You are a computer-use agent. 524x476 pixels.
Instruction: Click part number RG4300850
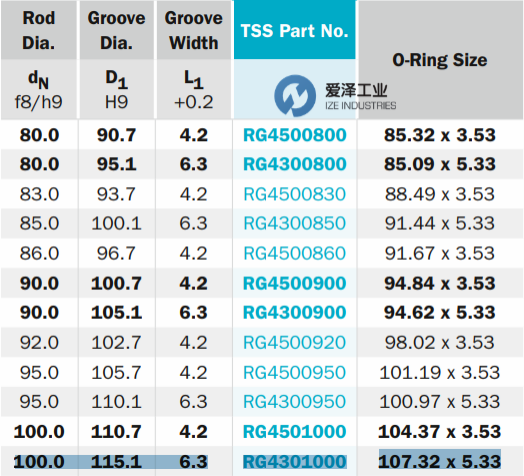point(295,223)
